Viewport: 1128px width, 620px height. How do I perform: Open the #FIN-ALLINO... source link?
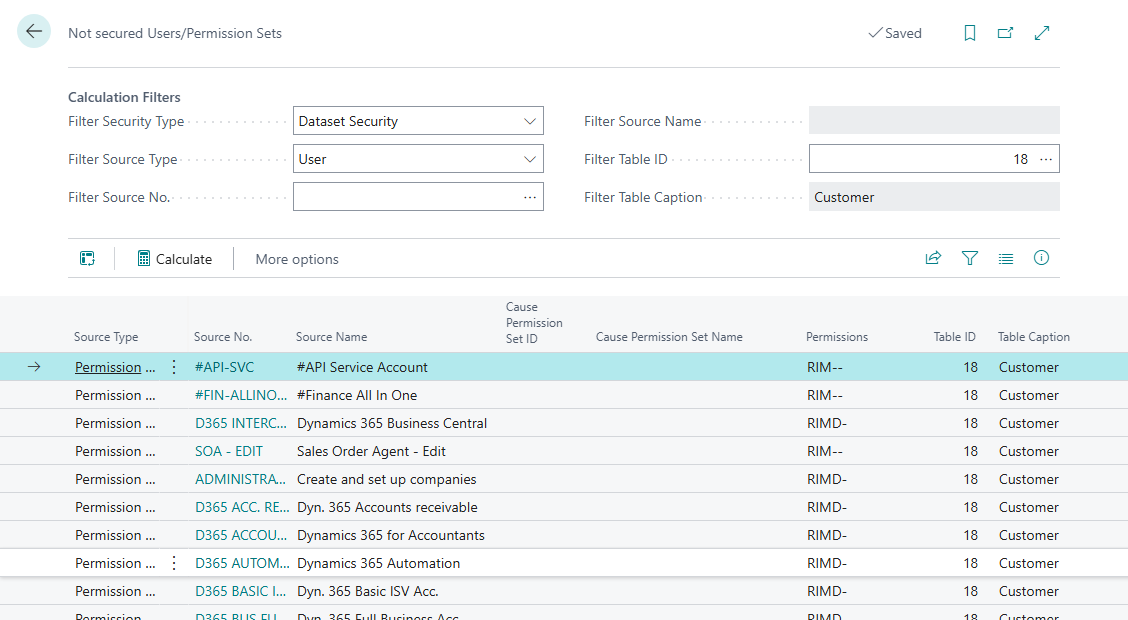[x=241, y=395]
